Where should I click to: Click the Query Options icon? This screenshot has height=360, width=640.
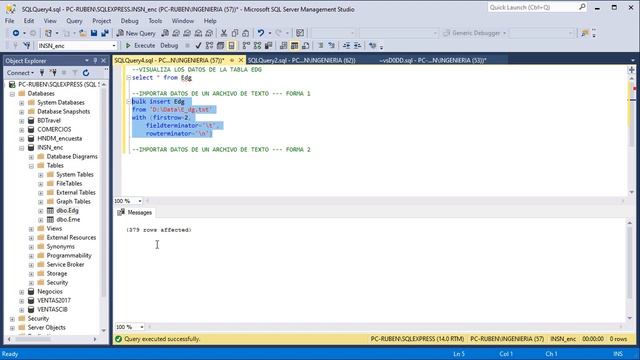(x=220, y=45)
